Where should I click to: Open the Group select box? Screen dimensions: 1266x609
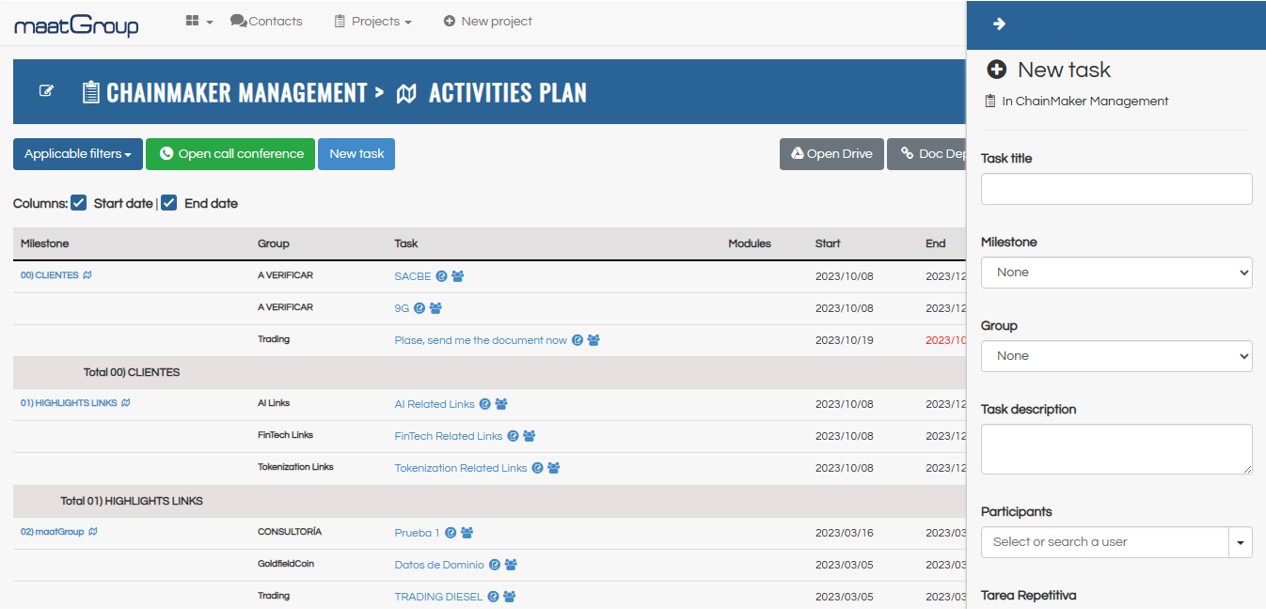pyautogui.click(x=1116, y=356)
